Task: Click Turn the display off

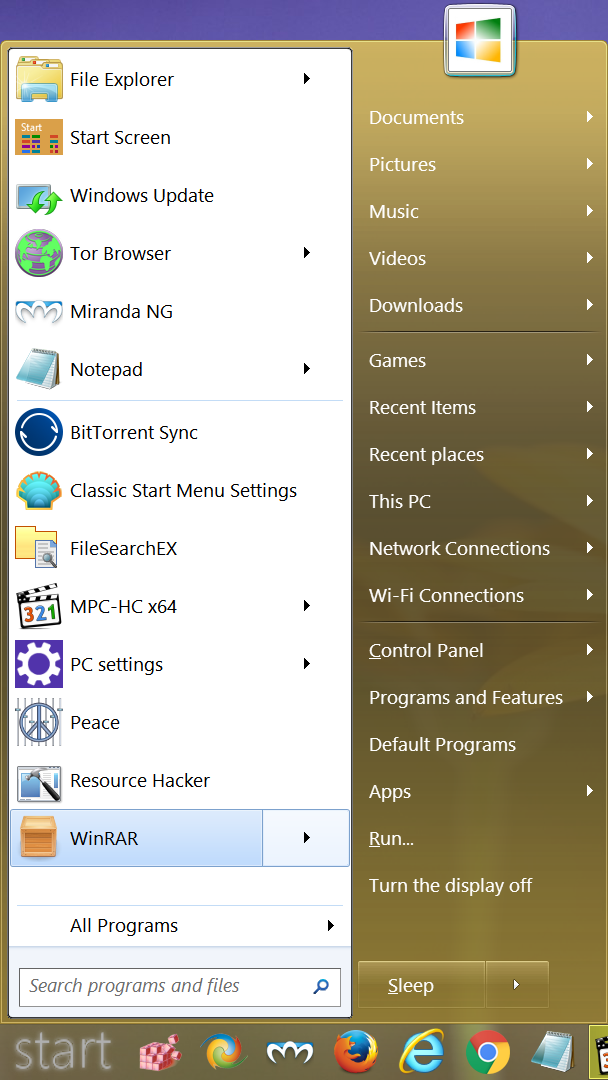Action: click(x=450, y=886)
